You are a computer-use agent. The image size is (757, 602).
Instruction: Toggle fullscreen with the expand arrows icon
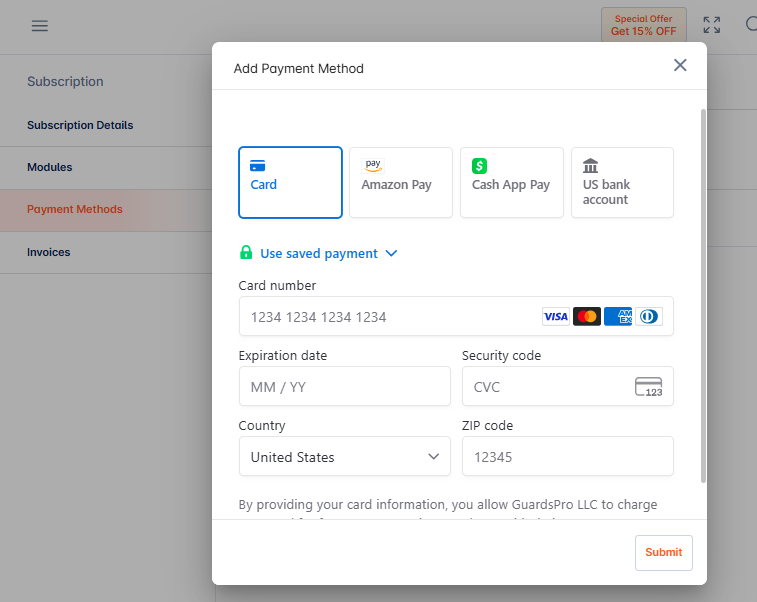(x=712, y=25)
